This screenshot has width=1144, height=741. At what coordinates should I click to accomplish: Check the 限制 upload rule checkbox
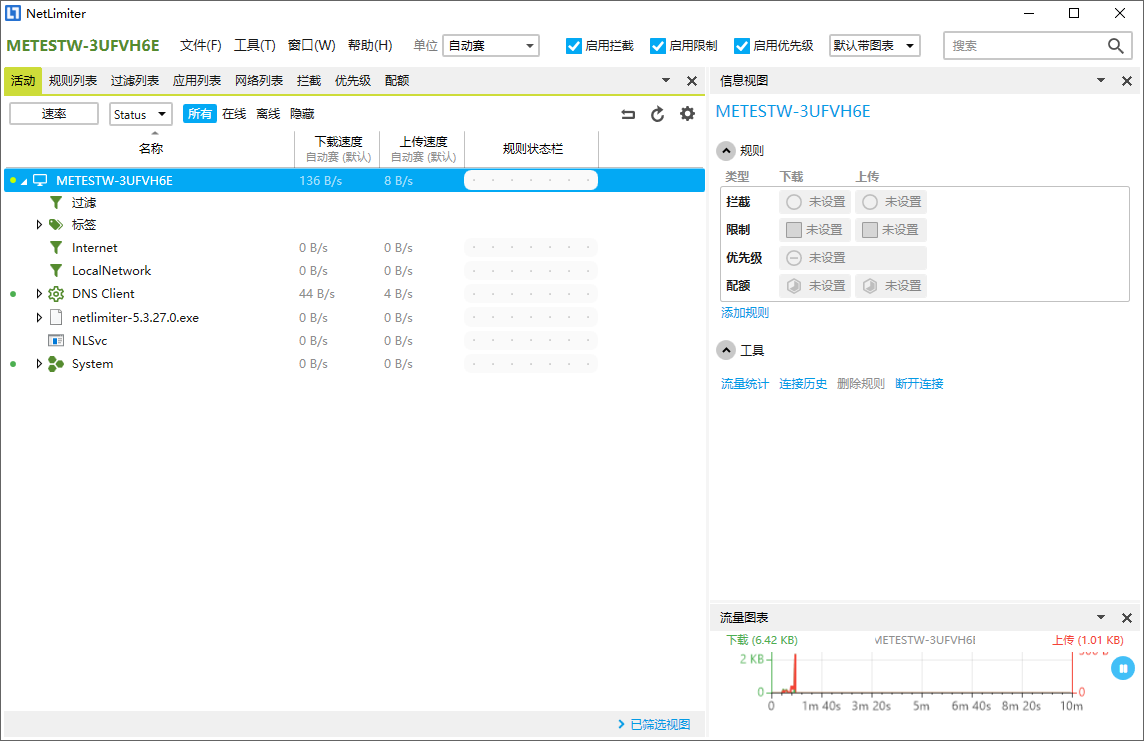pos(870,230)
